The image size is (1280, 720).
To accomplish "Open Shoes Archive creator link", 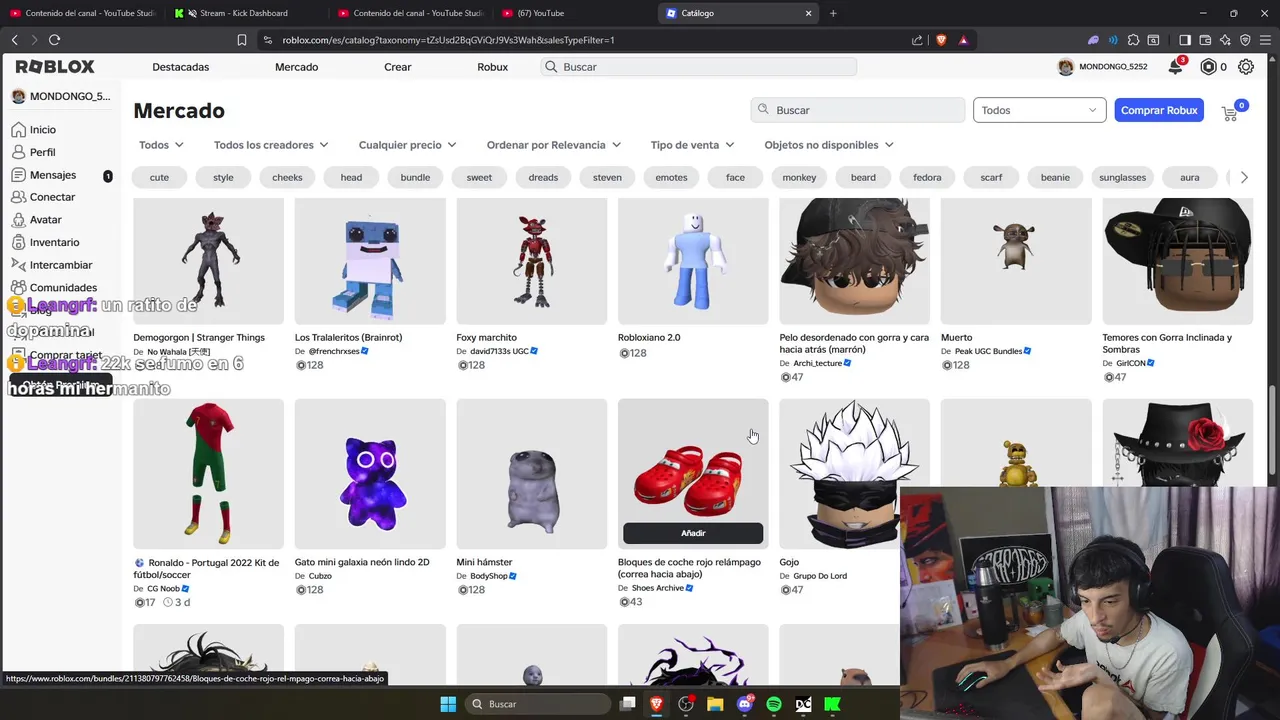I will pos(657,588).
